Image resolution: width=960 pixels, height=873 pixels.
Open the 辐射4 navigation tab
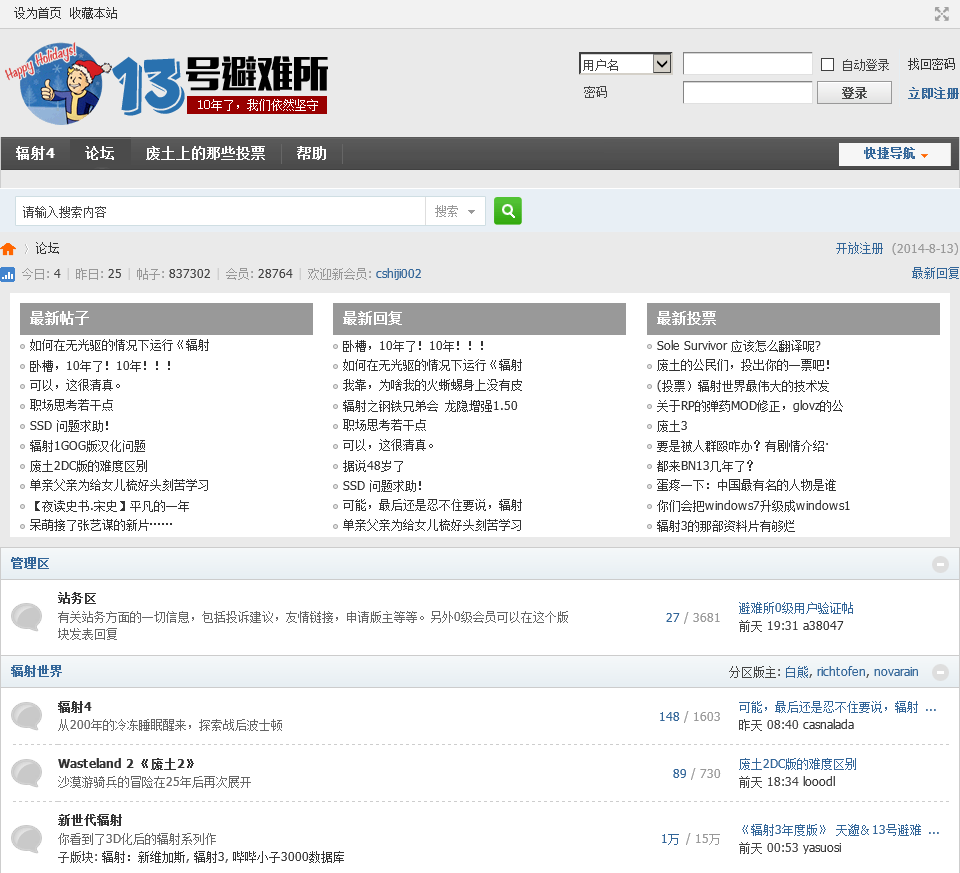[35, 153]
